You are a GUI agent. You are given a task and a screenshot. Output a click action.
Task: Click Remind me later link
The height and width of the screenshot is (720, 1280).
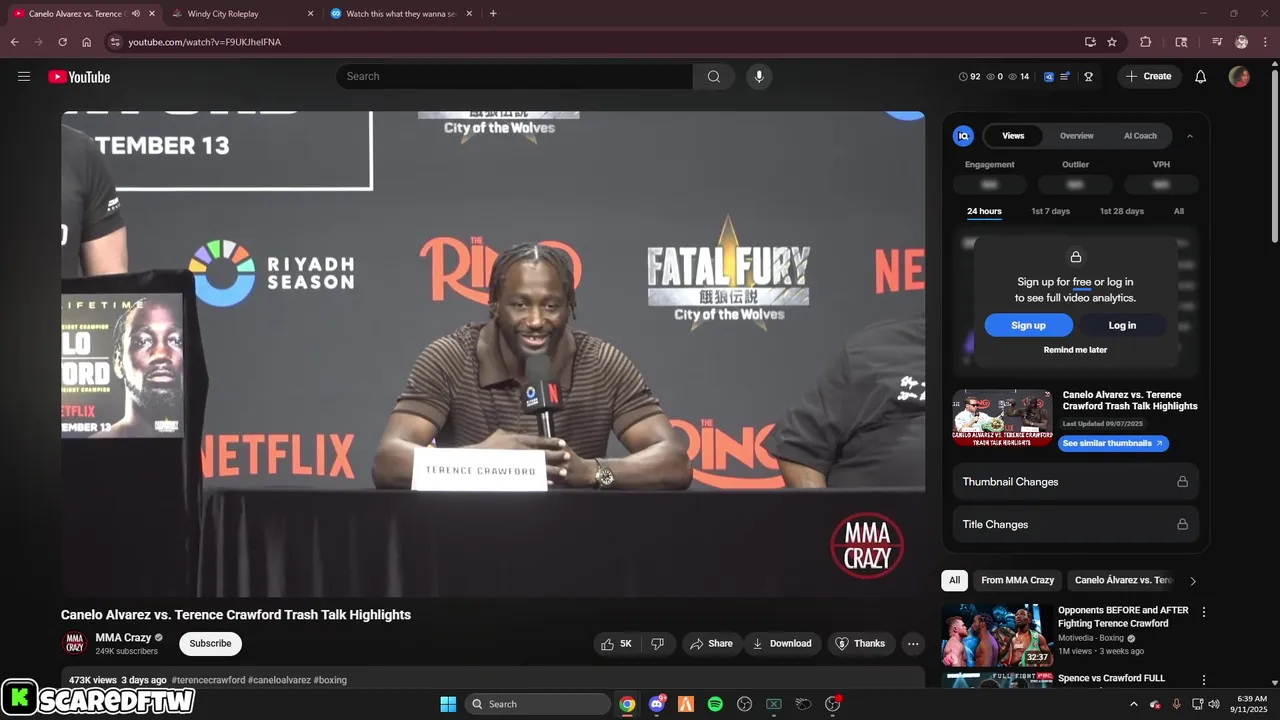point(1075,350)
